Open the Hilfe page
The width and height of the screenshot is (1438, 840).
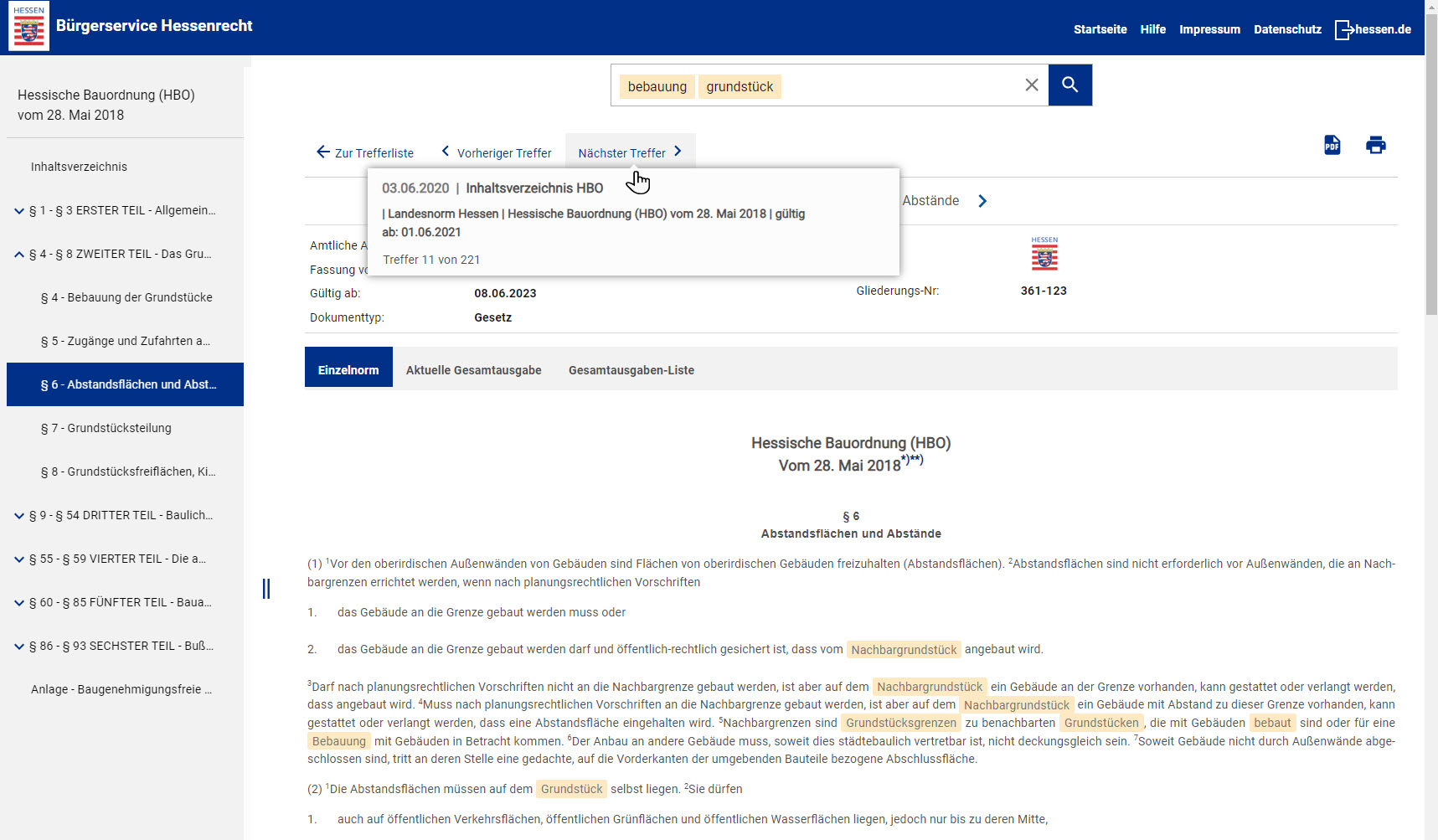pyautogui.click(x=1152, y=29)
